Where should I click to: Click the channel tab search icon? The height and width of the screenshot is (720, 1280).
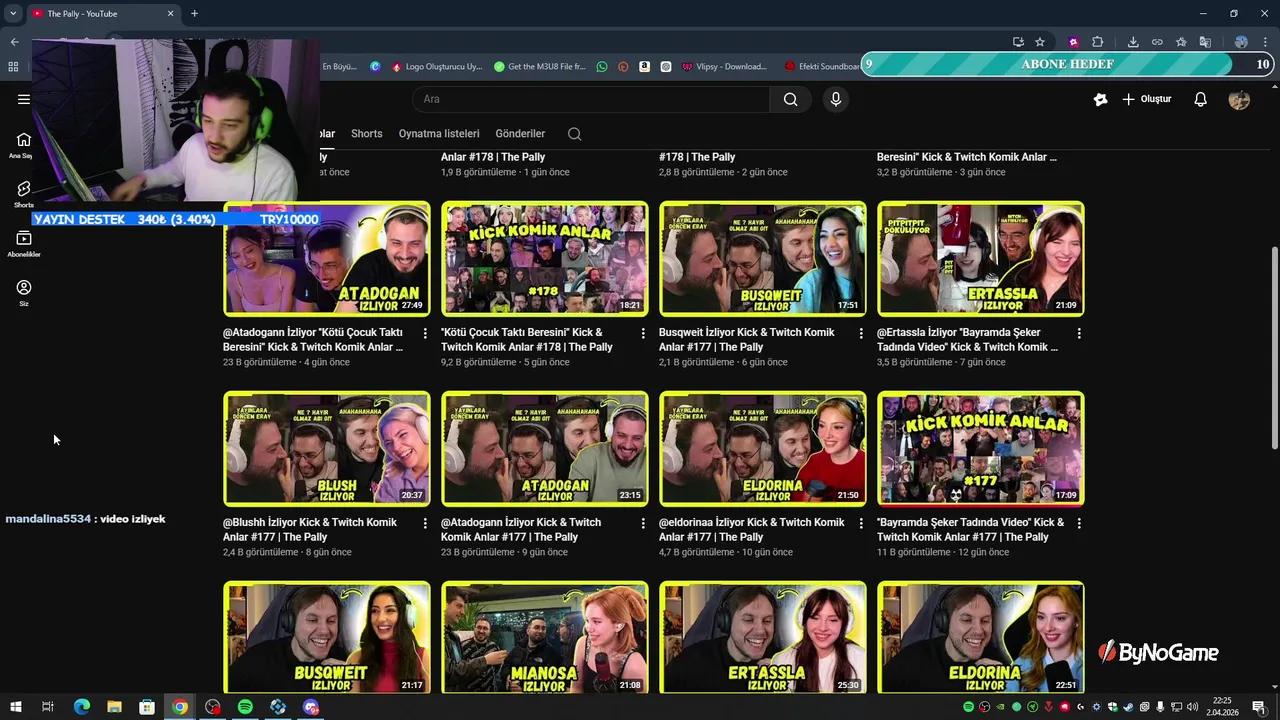coord(574,134)
